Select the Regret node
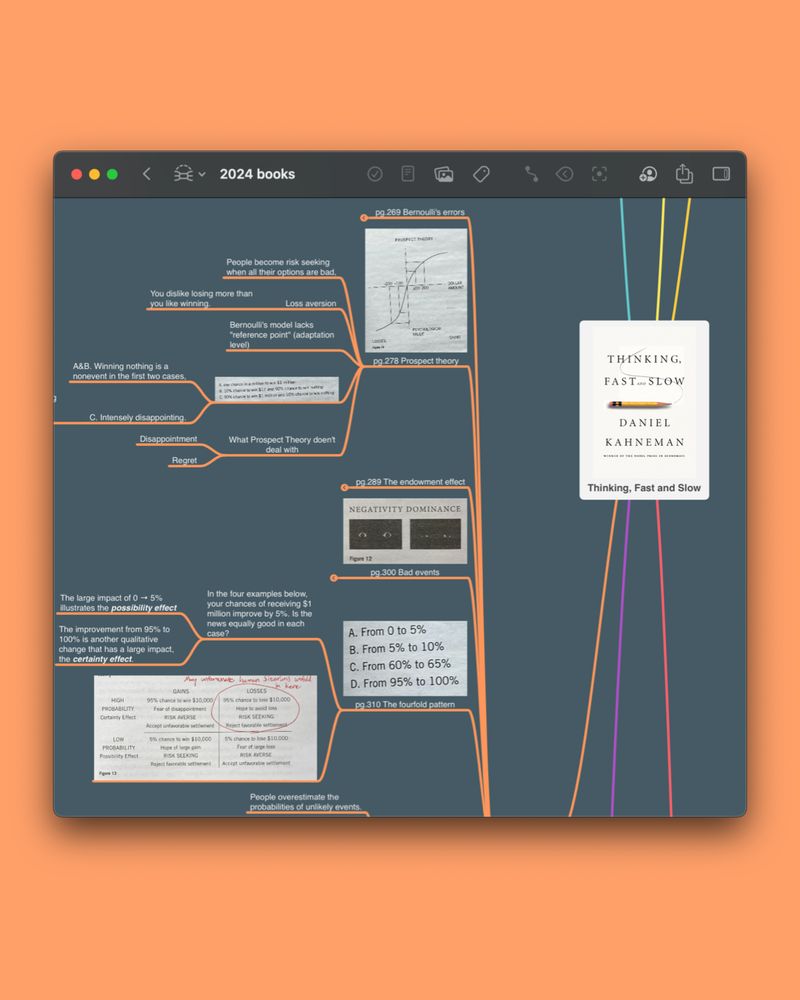The width and height of the screenshot is (800, 1000). coord(184,460)
